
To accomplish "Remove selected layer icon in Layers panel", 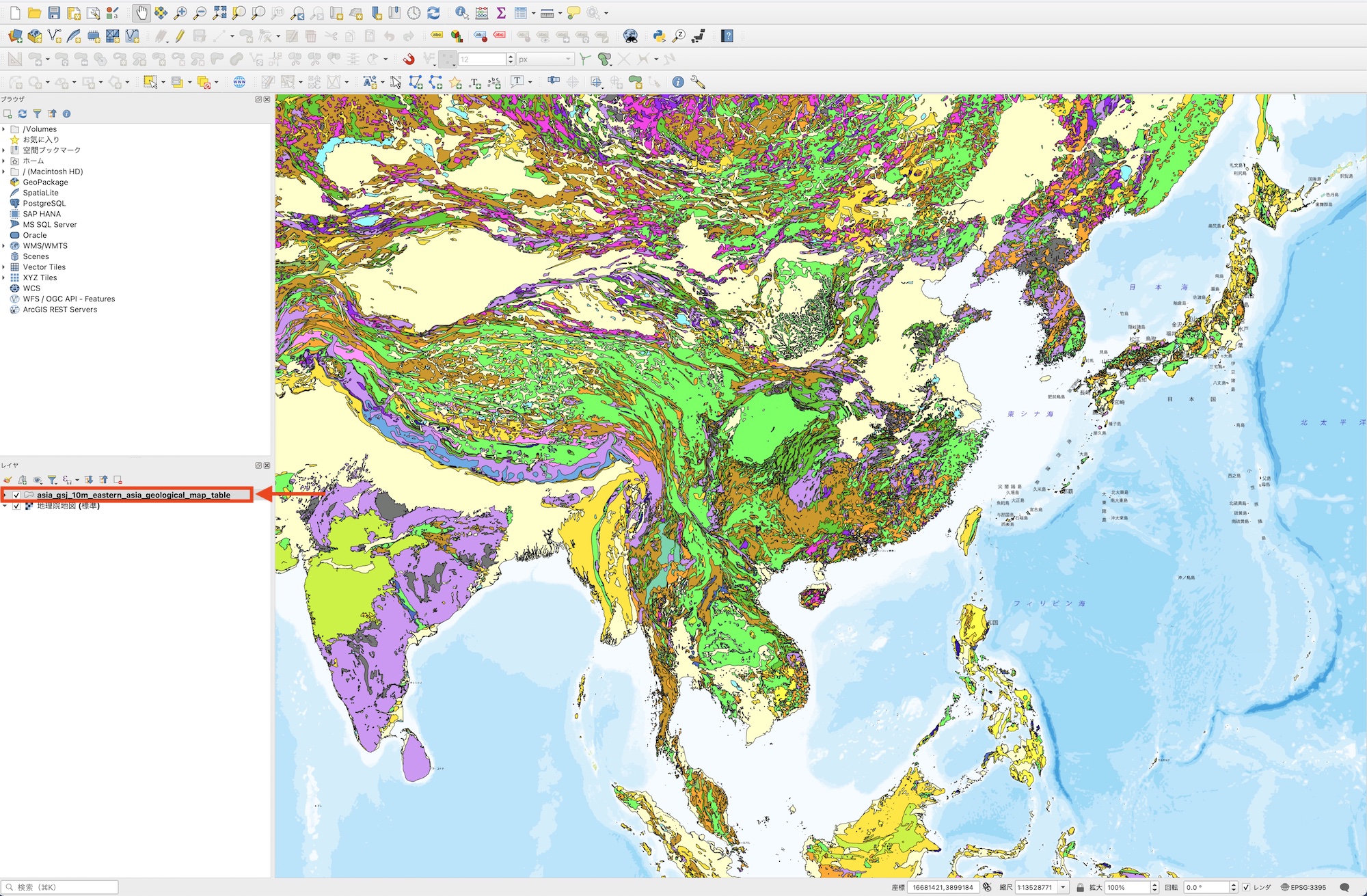I will pos(118,480).
